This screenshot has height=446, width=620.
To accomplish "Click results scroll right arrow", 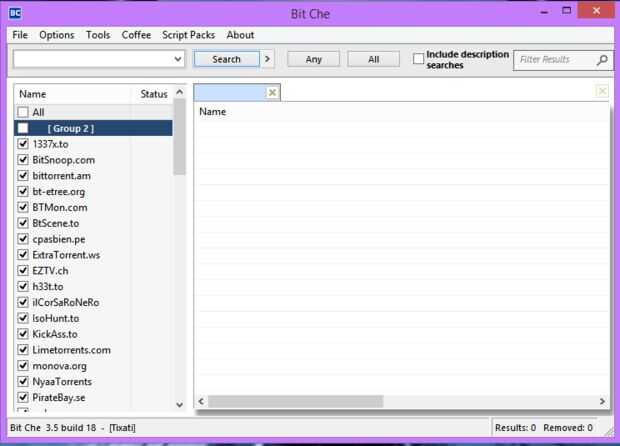I will [602, 401].
